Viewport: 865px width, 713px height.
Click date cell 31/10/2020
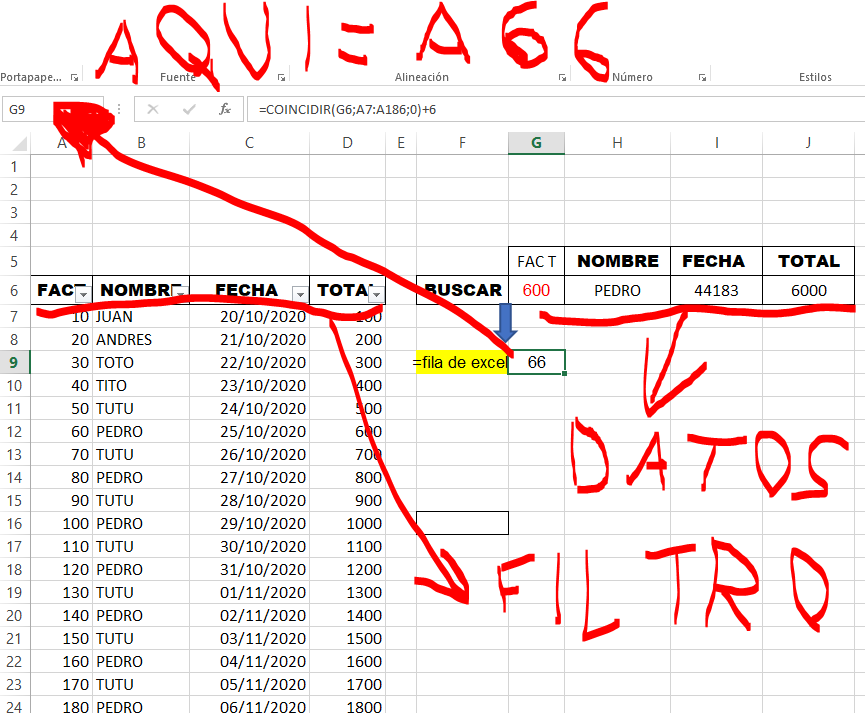click(x=249, y=570)
